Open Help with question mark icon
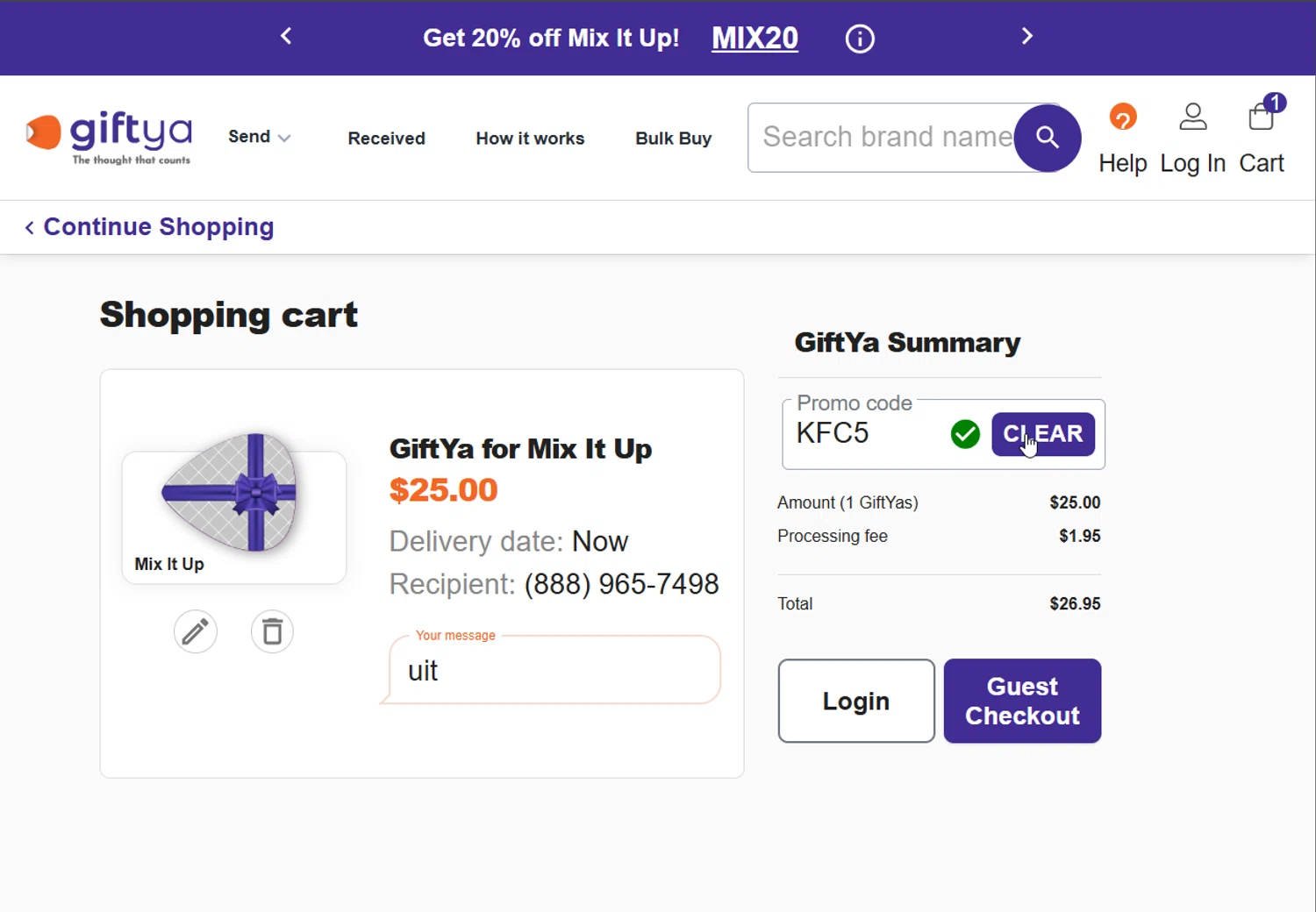Image resolution: width=1316 pixels, height=912 pixels. [x=1123, y=139]
